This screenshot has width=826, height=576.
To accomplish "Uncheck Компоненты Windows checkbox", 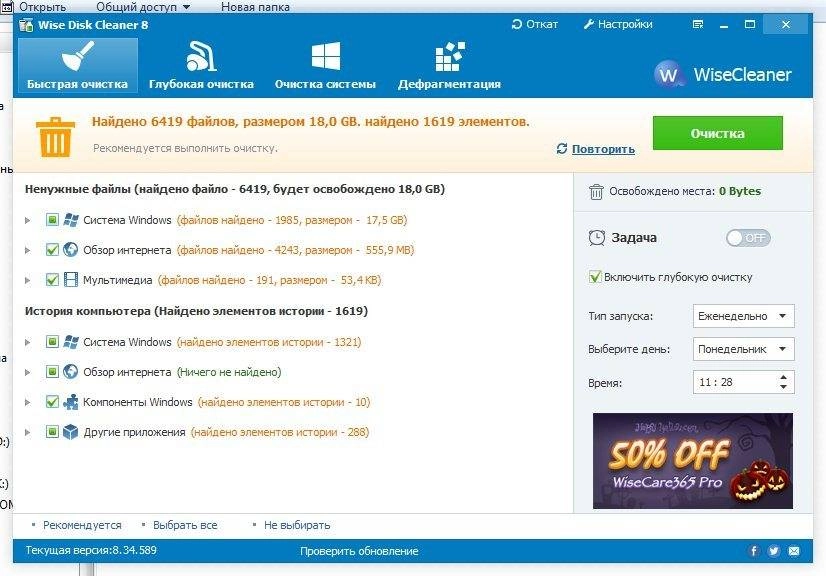I will coord(52,402).
